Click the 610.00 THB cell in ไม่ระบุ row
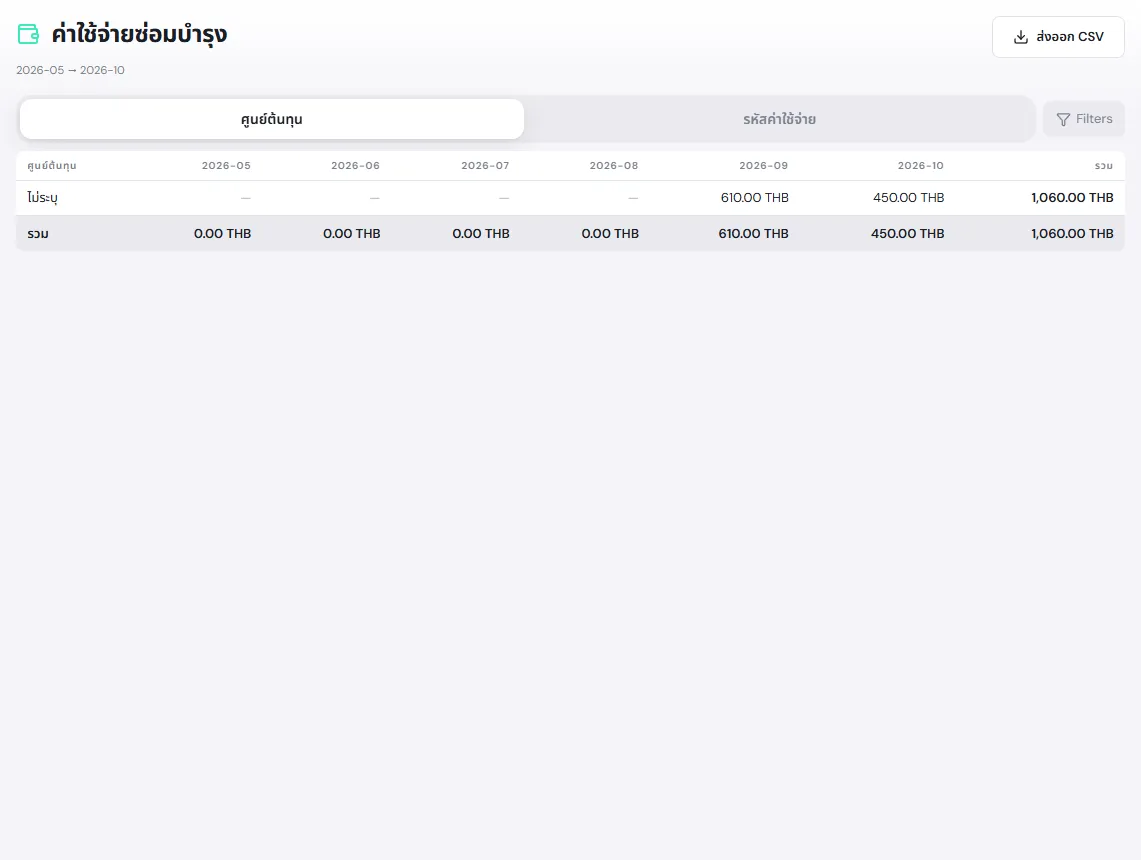Image resolution: width=1141 pixels, height=860 pixels. [x=755, y=198]
